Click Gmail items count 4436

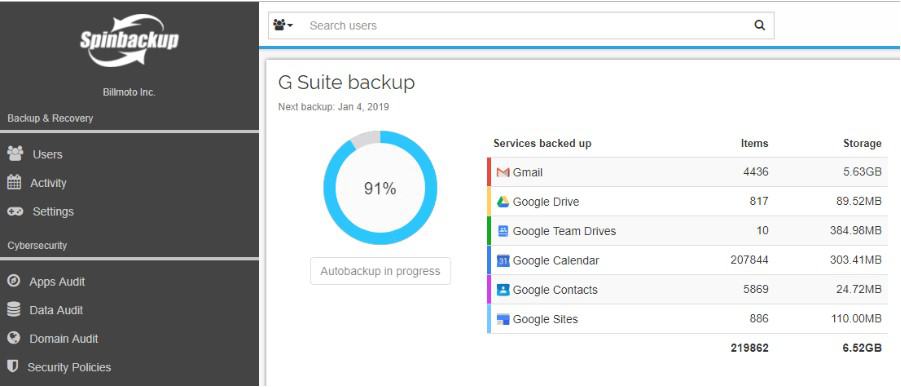click(x=756, y=172)
